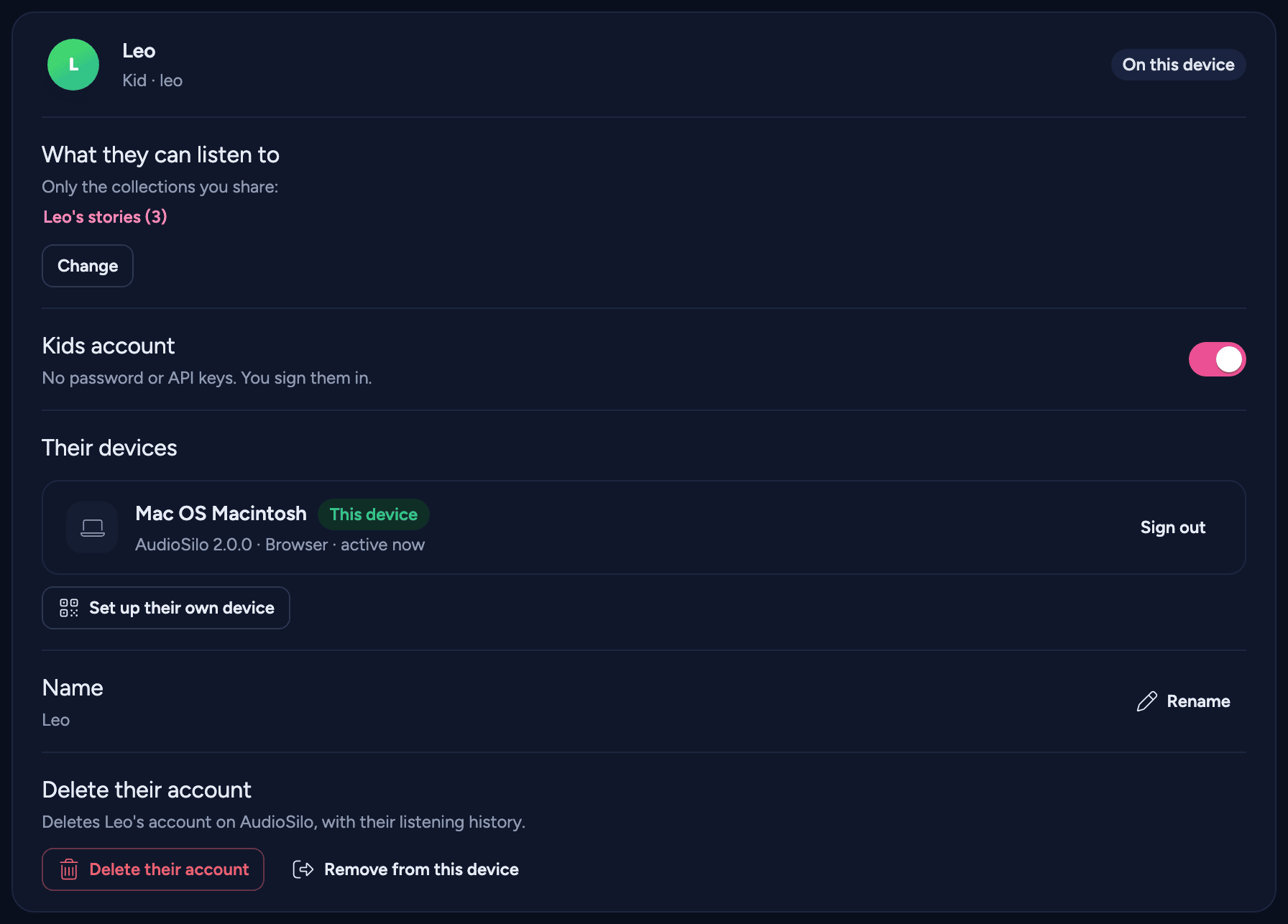1288x924 pixels.
Task: Sign out of Mac OS Macintosh
Action: point(1173,527)
